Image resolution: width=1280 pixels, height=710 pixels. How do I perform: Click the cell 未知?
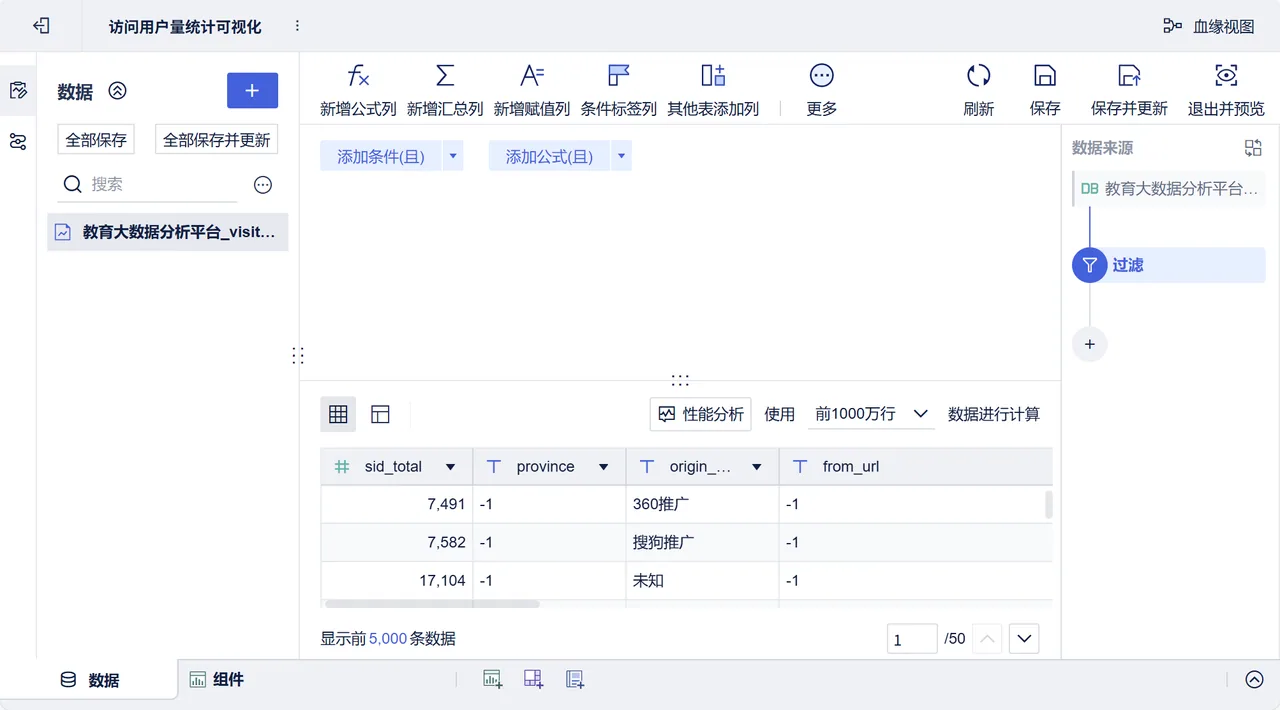pyautogui.click(x=702, y=580)
